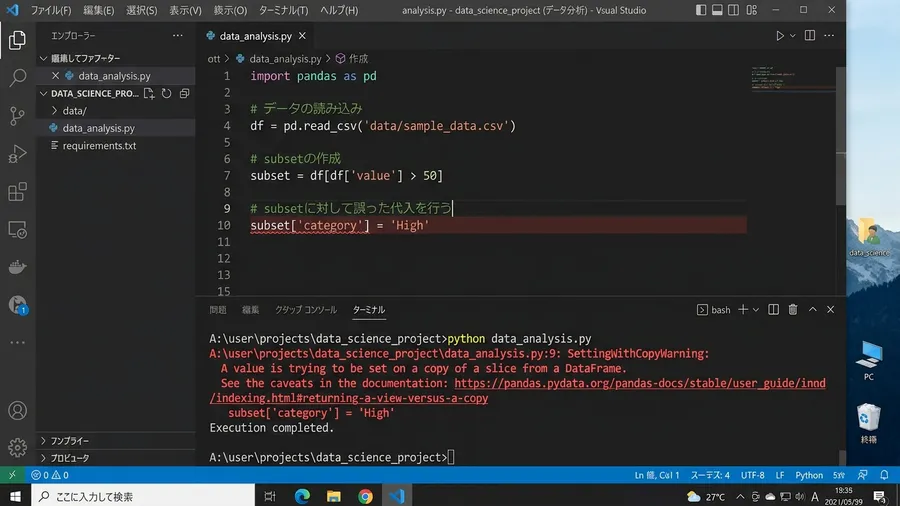Screen dimensions: 900x506
Task: Click the editor minimap
Action: click(x=792, y=77)
